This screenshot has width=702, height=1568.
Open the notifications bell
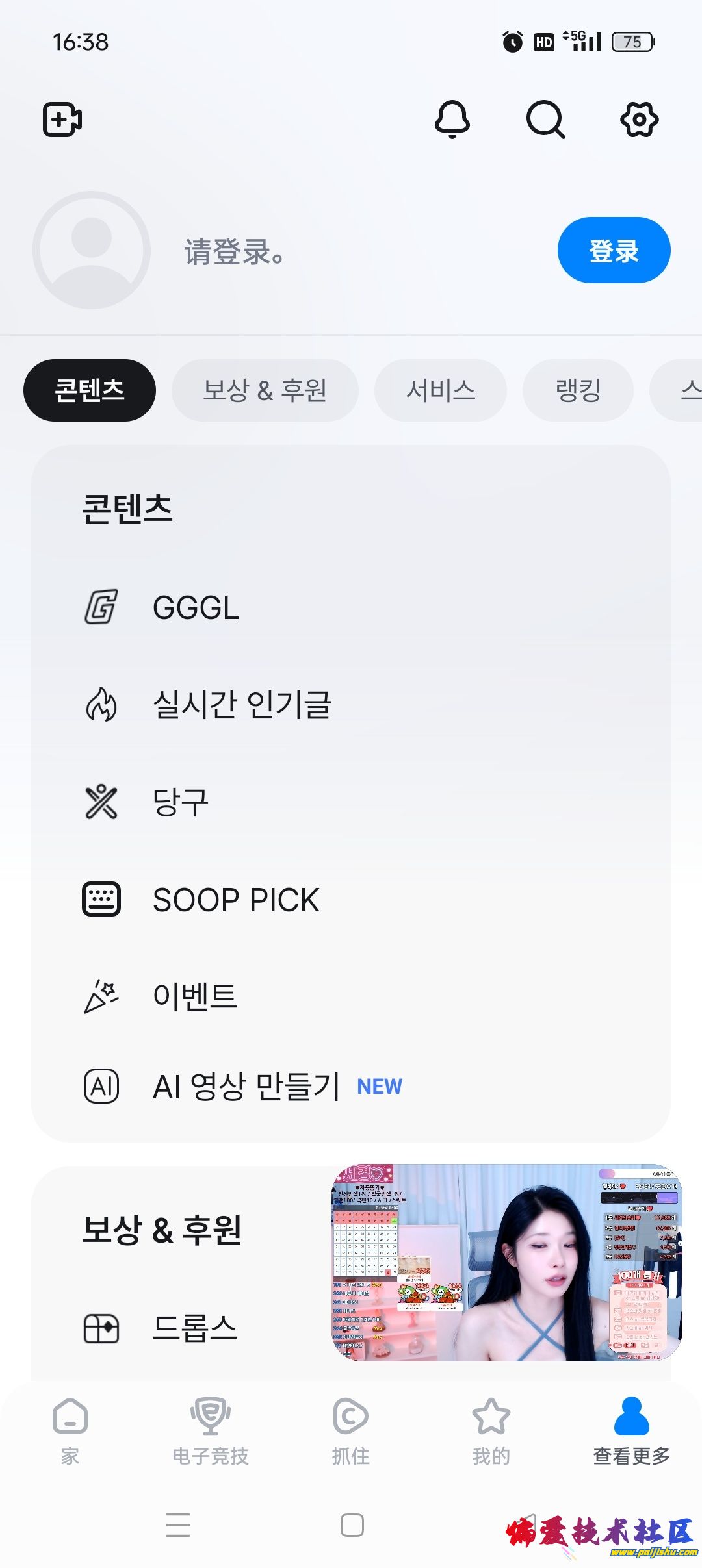click(452, 120)
